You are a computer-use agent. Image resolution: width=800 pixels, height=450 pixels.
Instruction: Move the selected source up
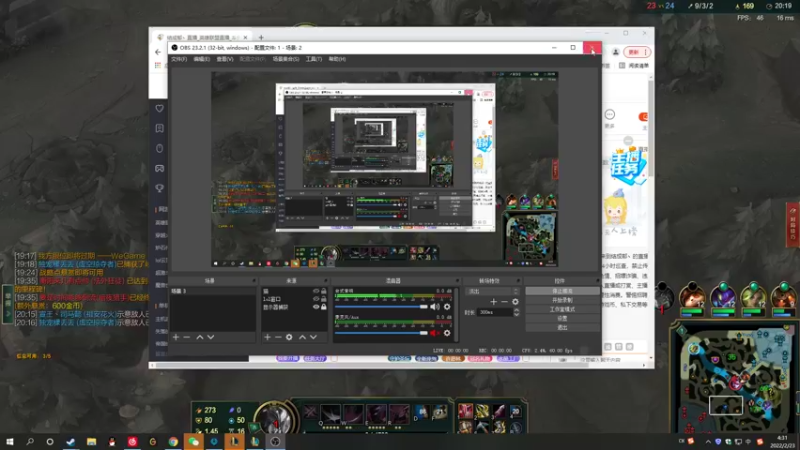click(302, 337)
